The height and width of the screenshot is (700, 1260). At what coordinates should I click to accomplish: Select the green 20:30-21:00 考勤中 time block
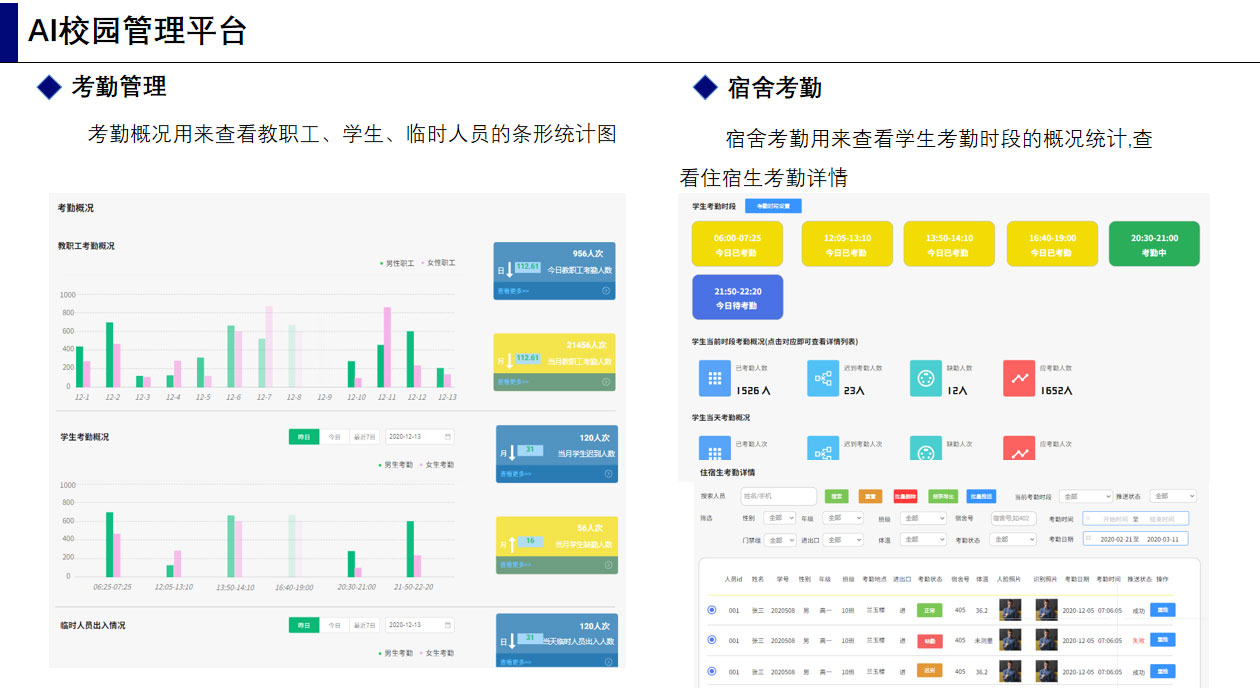point(1153,245)
